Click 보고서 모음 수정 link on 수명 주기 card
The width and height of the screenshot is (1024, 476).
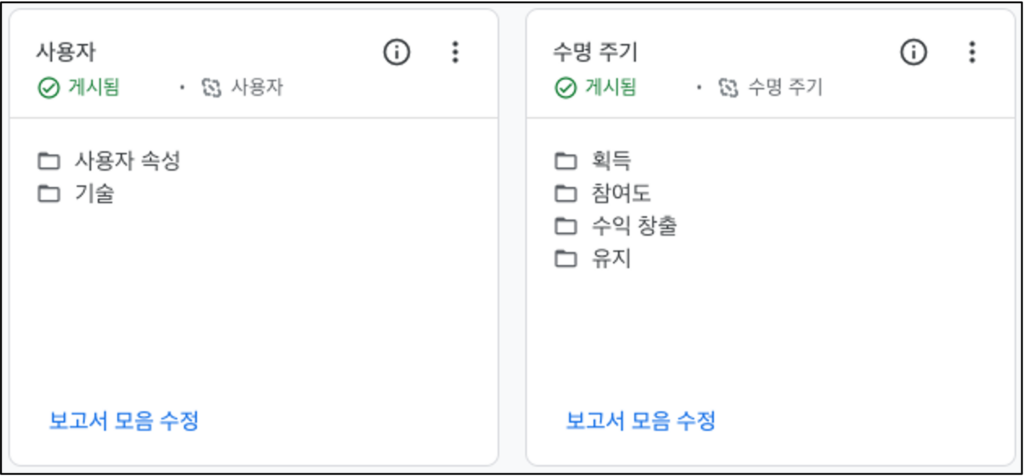click(641, 421)
